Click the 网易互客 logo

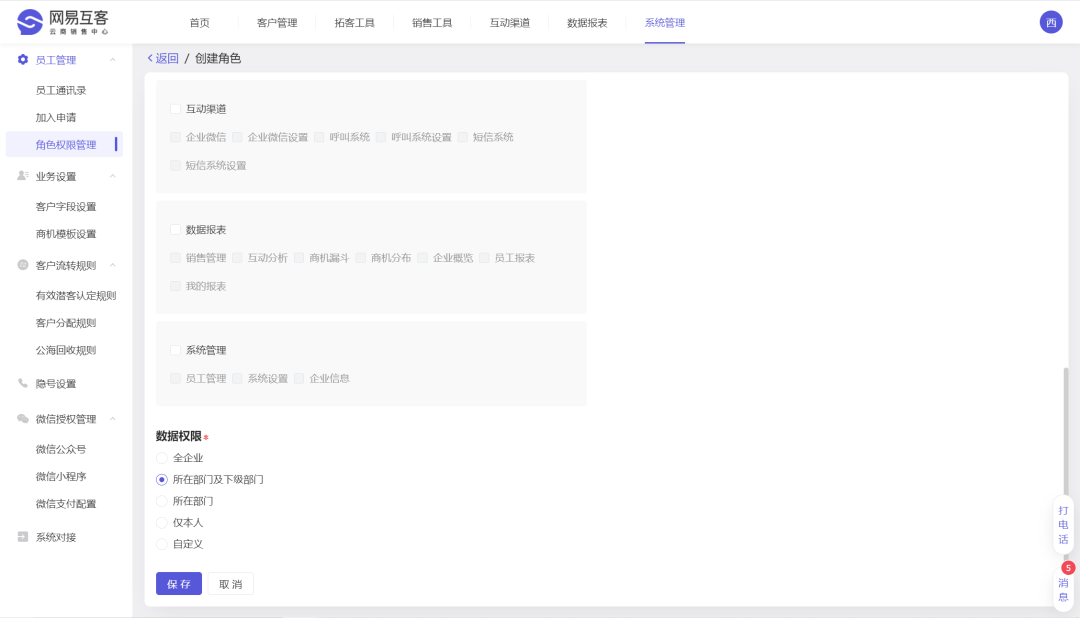coord(60,21)
